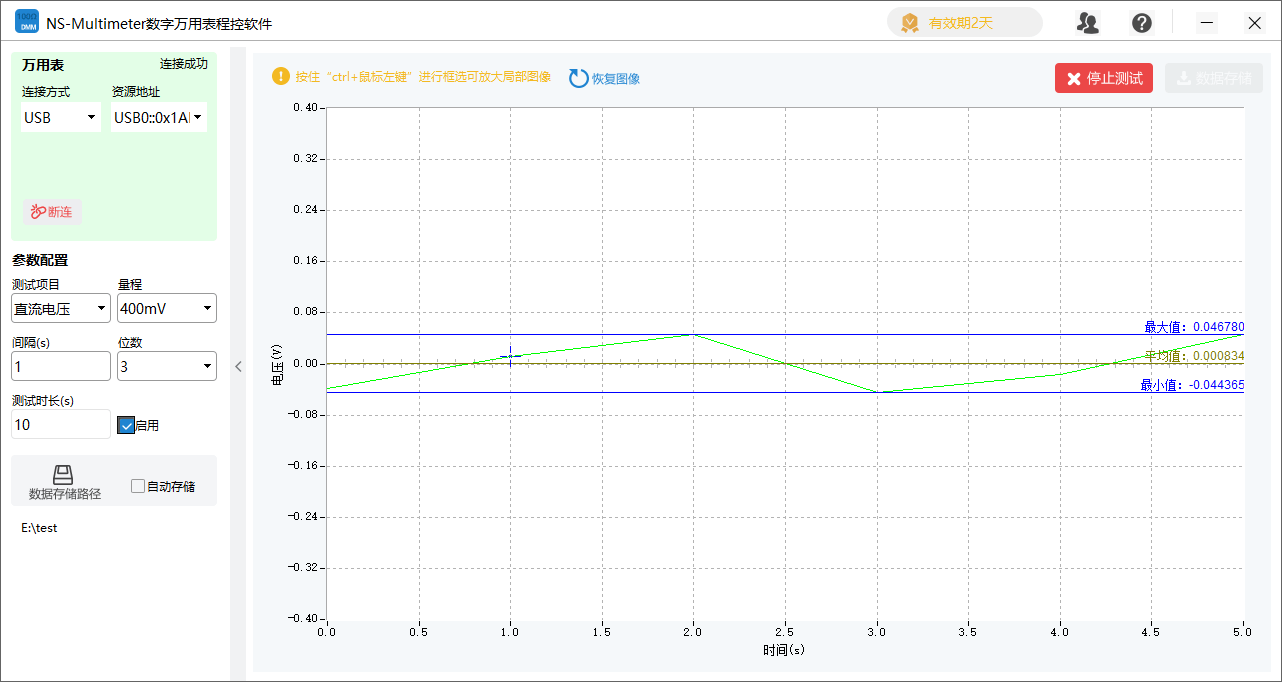Open the range 400mV dropdown

(167, 308)
